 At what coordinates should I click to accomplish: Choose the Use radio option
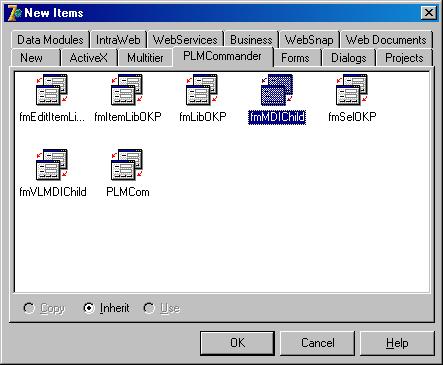[x=149, y=308]
